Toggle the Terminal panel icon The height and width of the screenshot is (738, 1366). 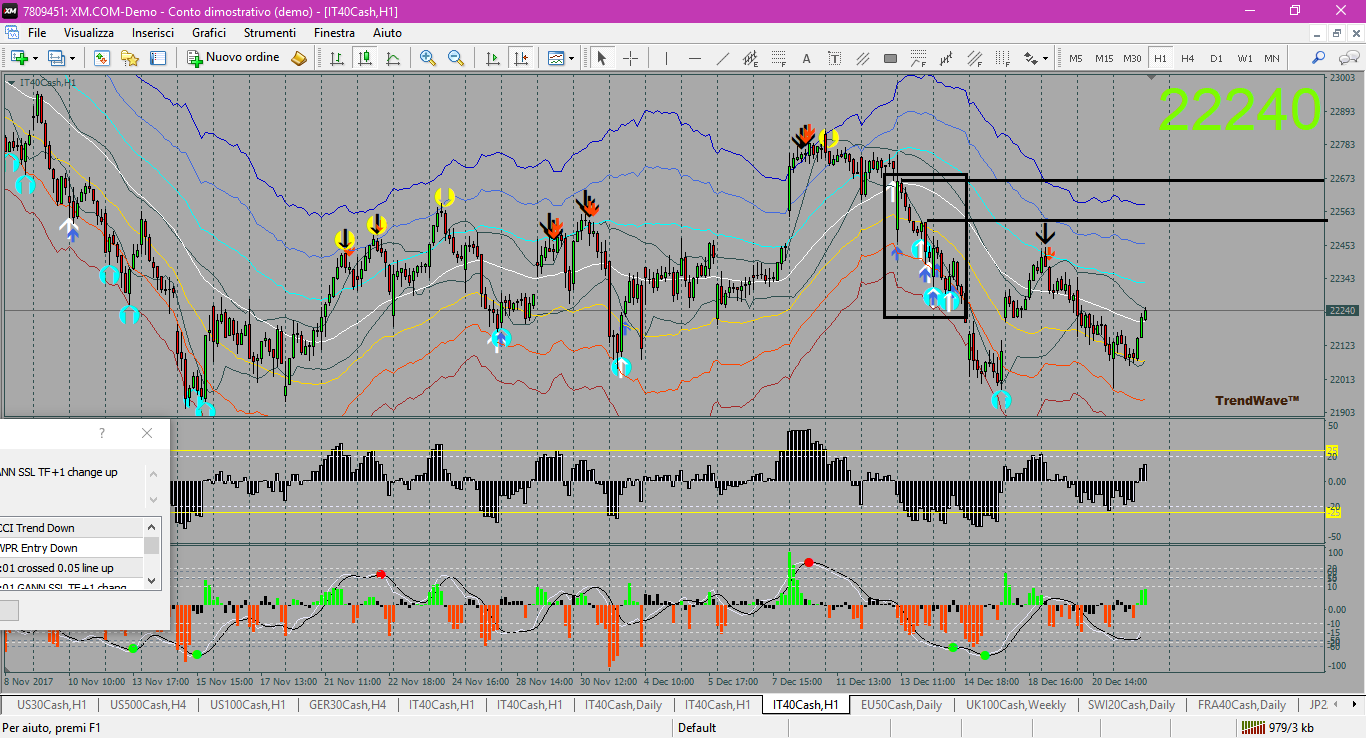(158, 58)
